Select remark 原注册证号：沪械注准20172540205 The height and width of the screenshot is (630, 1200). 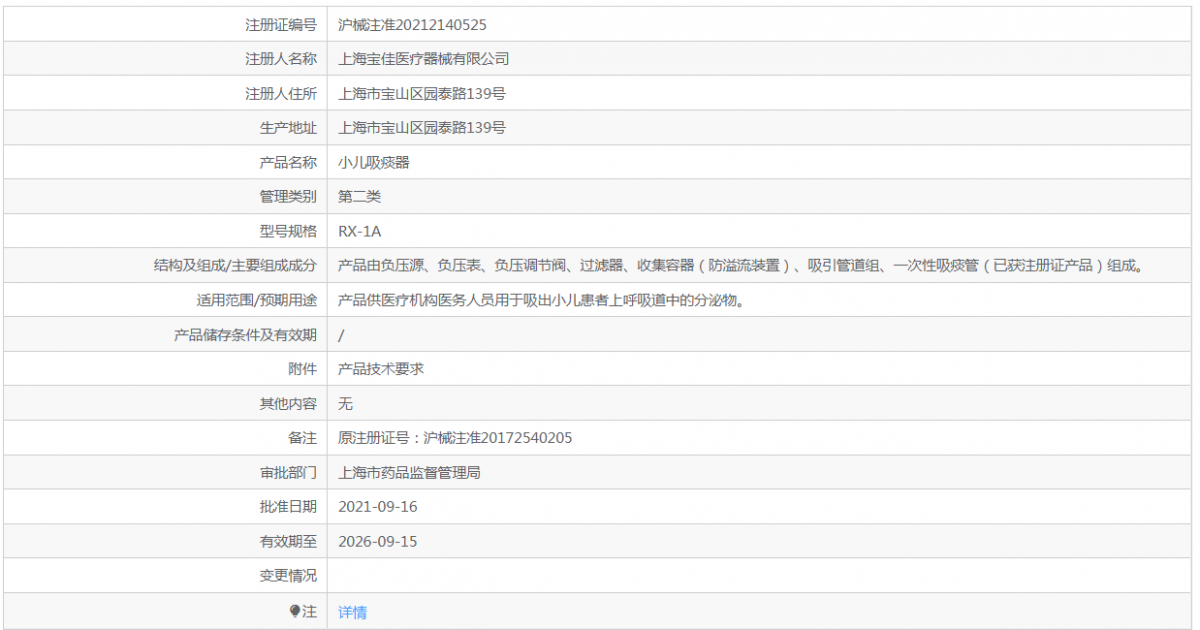(456, 438)
